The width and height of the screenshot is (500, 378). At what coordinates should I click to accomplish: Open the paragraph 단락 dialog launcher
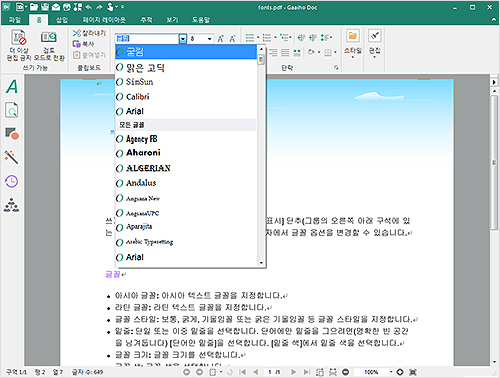(x=336, y=68)
